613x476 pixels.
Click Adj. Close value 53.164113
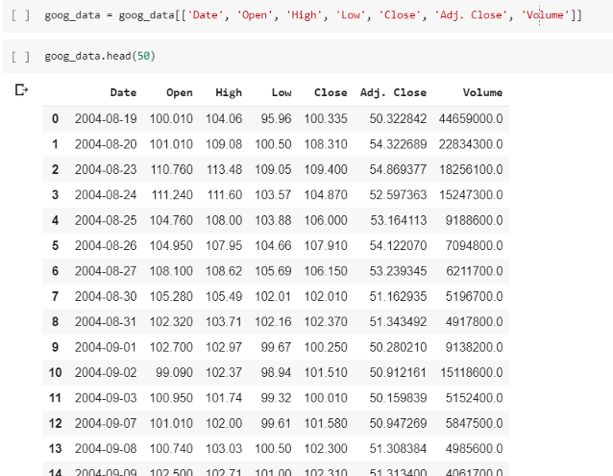tap(398, 220)
